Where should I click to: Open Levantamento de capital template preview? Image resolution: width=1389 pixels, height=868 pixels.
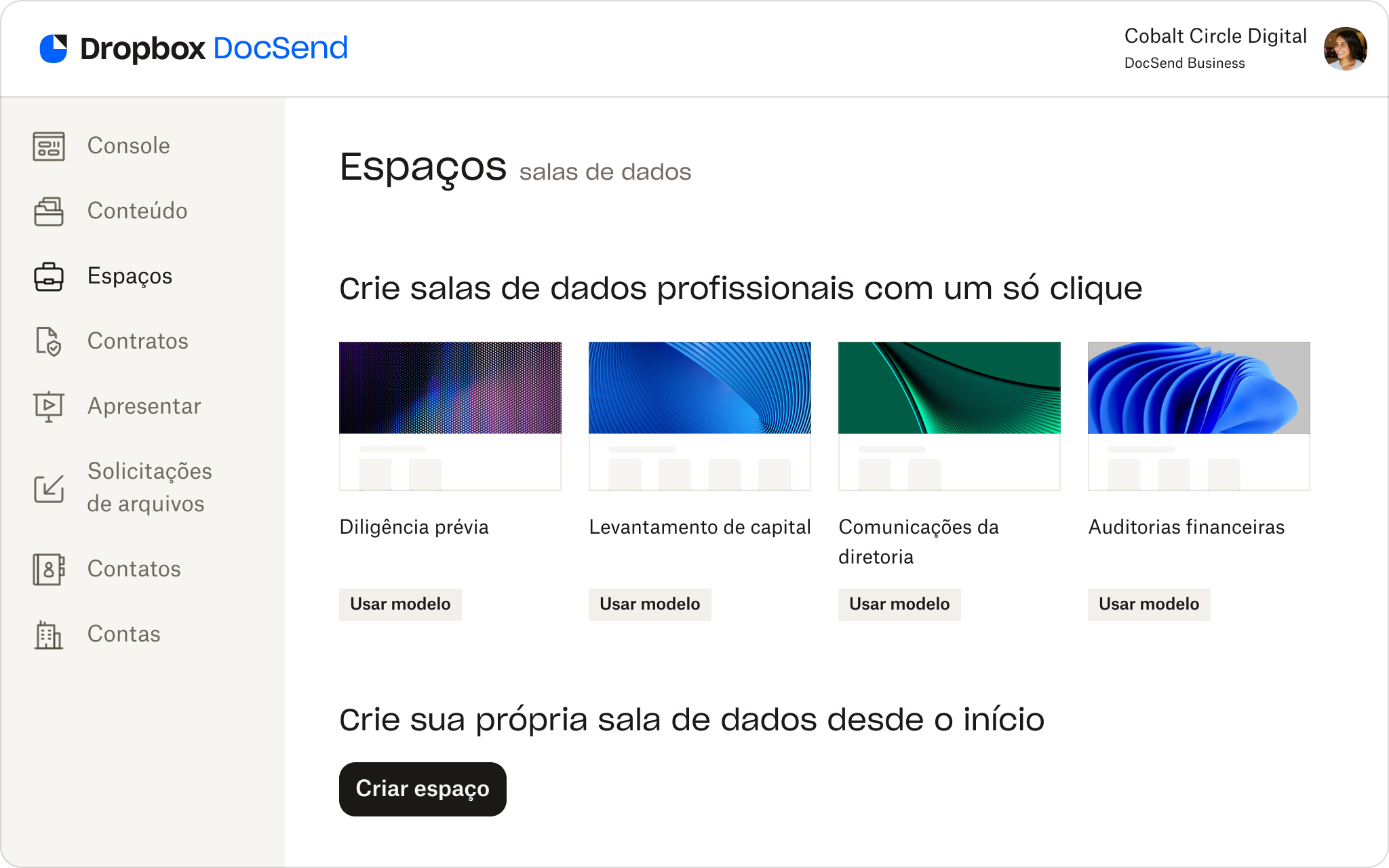coord(699,416)
